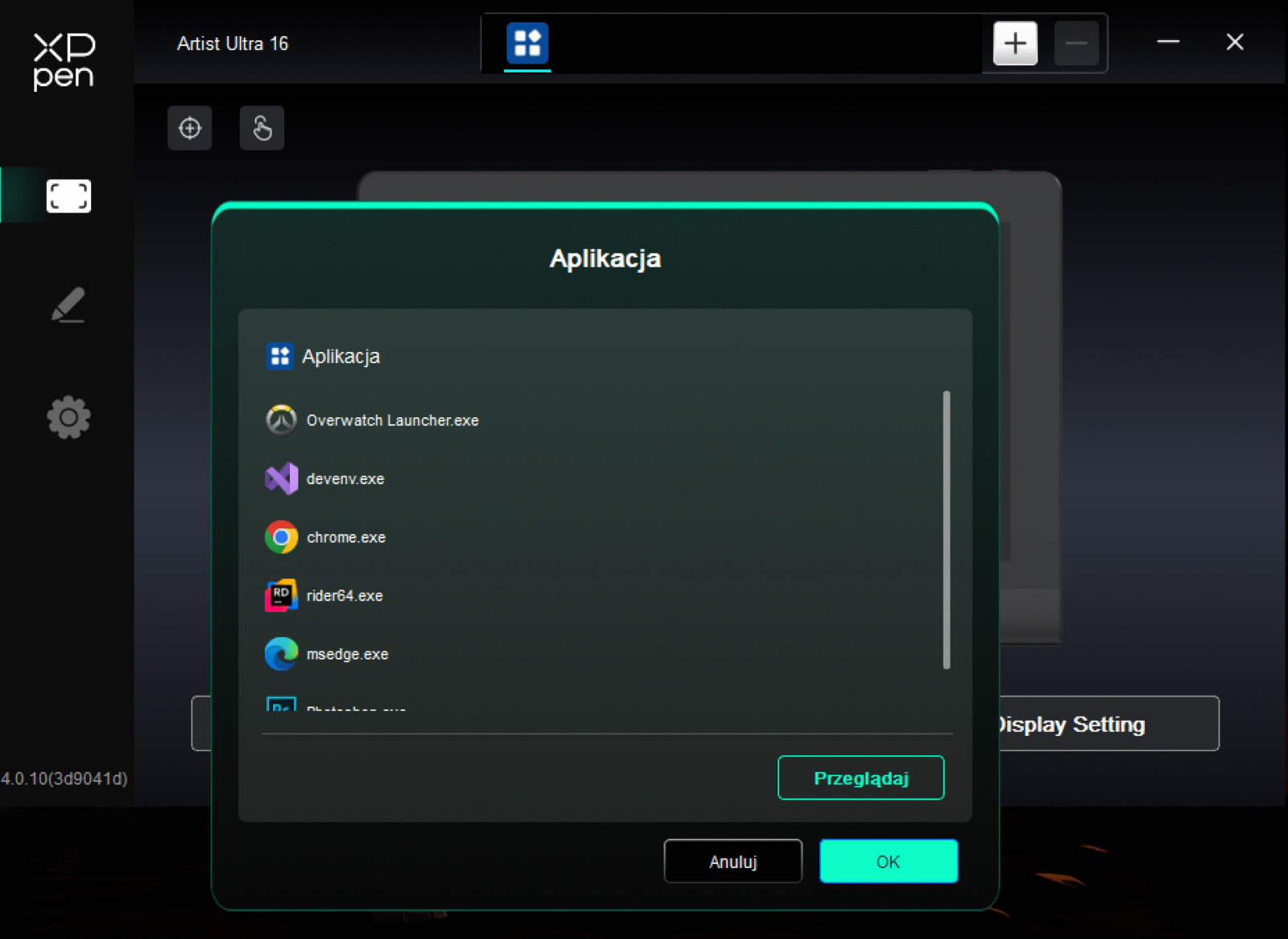The height and width of the screenshot is (939, 1288).
Task: Open the Display Setting button
Action: coord(1108,724)
